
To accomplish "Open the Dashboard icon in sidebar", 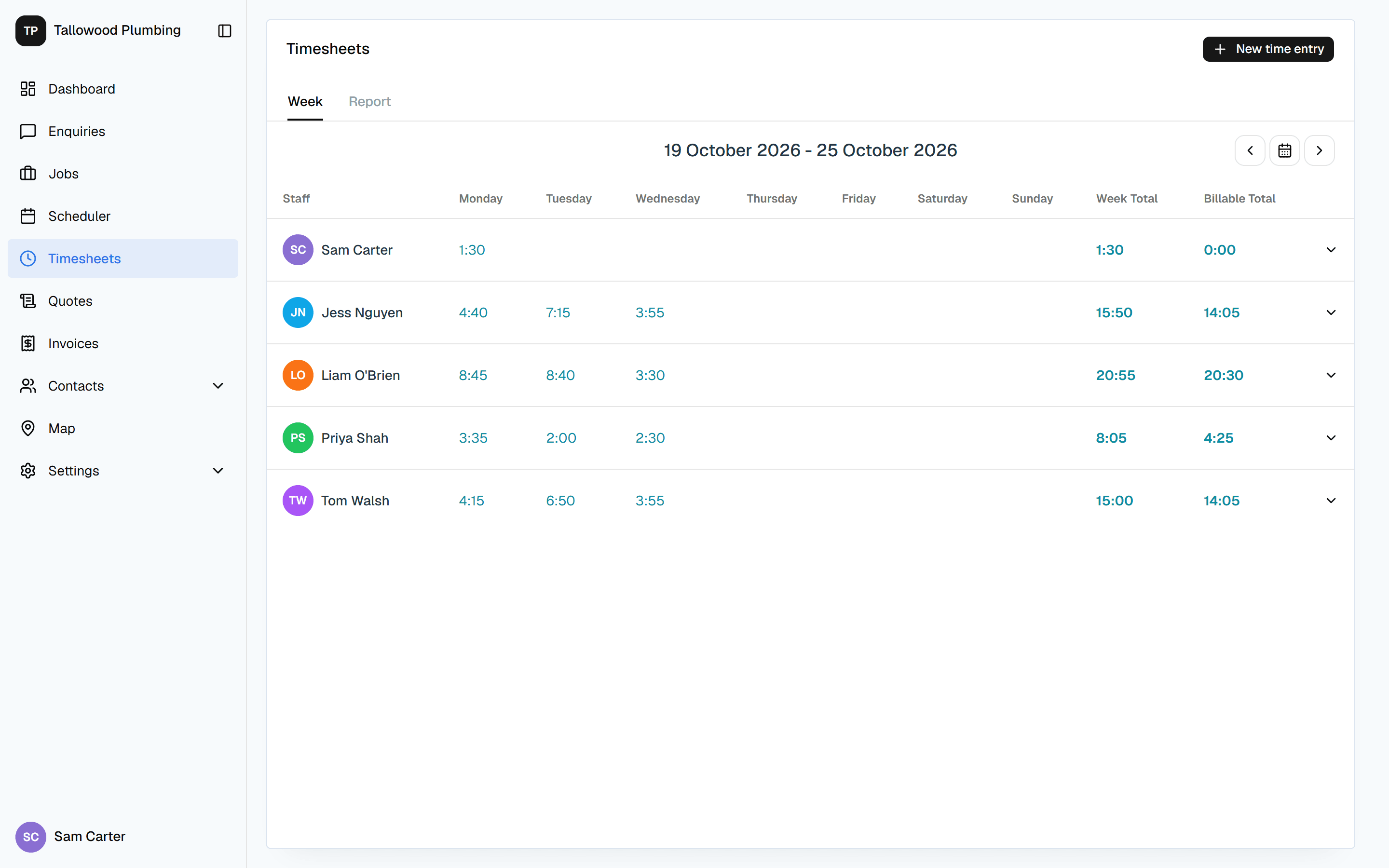I will pos(27,89).
